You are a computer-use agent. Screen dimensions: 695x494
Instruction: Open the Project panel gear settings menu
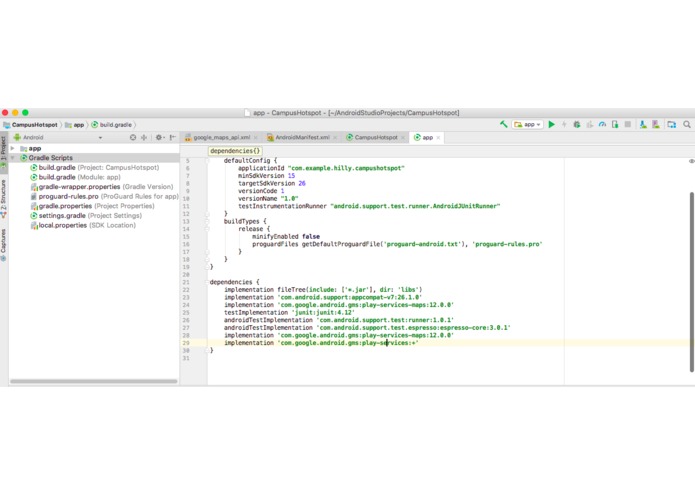(x=160, y=137)
